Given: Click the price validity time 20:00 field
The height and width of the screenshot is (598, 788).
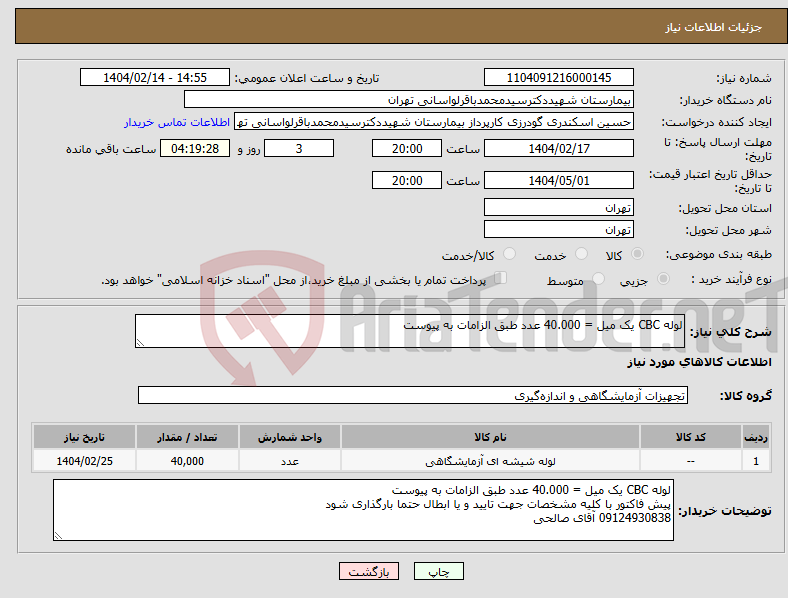Looking at the screenshot, I should pyautogui.click(x=407, y=180).
